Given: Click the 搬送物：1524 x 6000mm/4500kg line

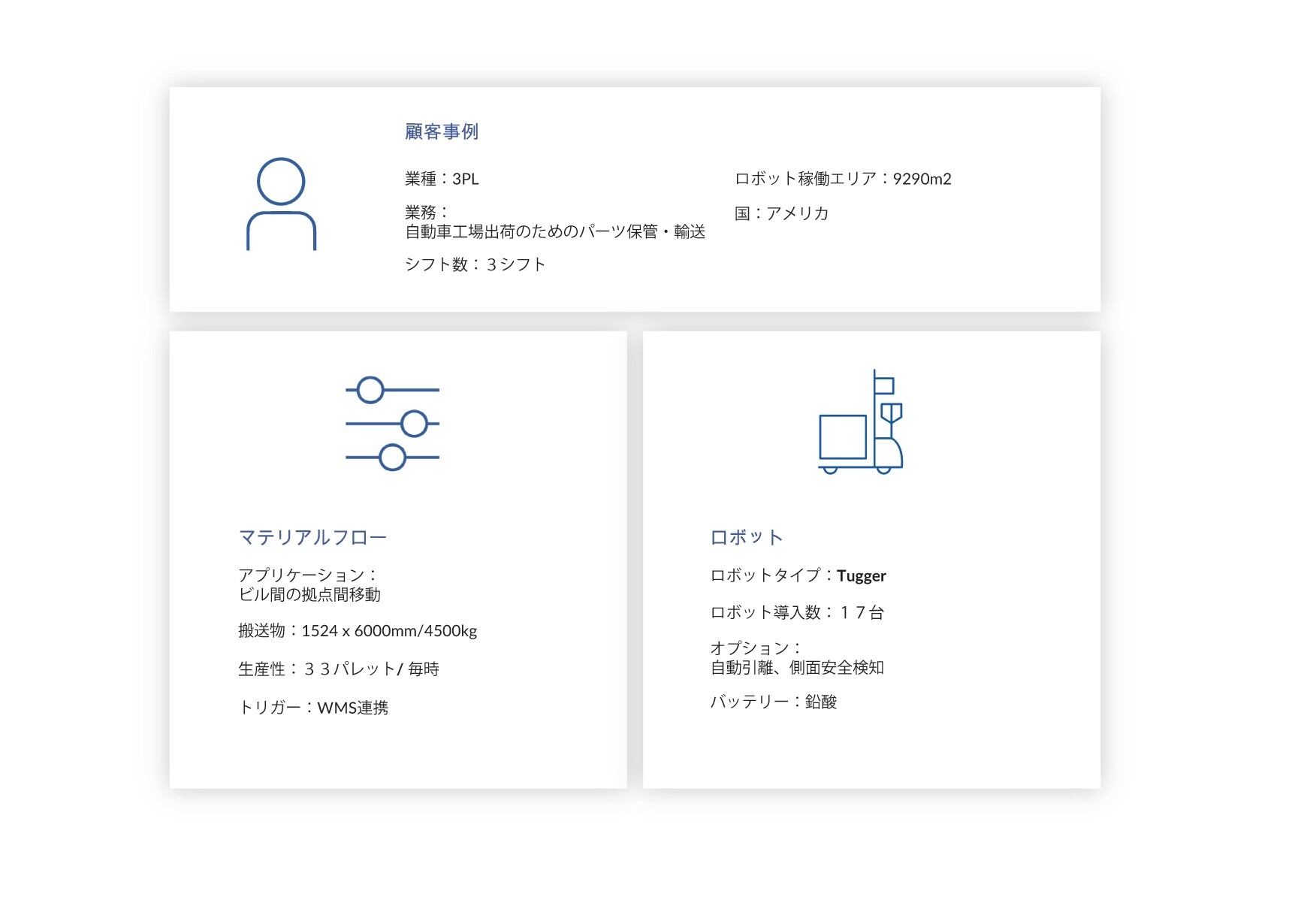Looking at the screenshot, I should 358,630.
